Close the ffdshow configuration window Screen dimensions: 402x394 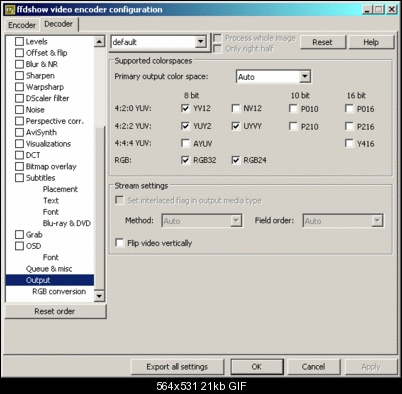[392, 10]
